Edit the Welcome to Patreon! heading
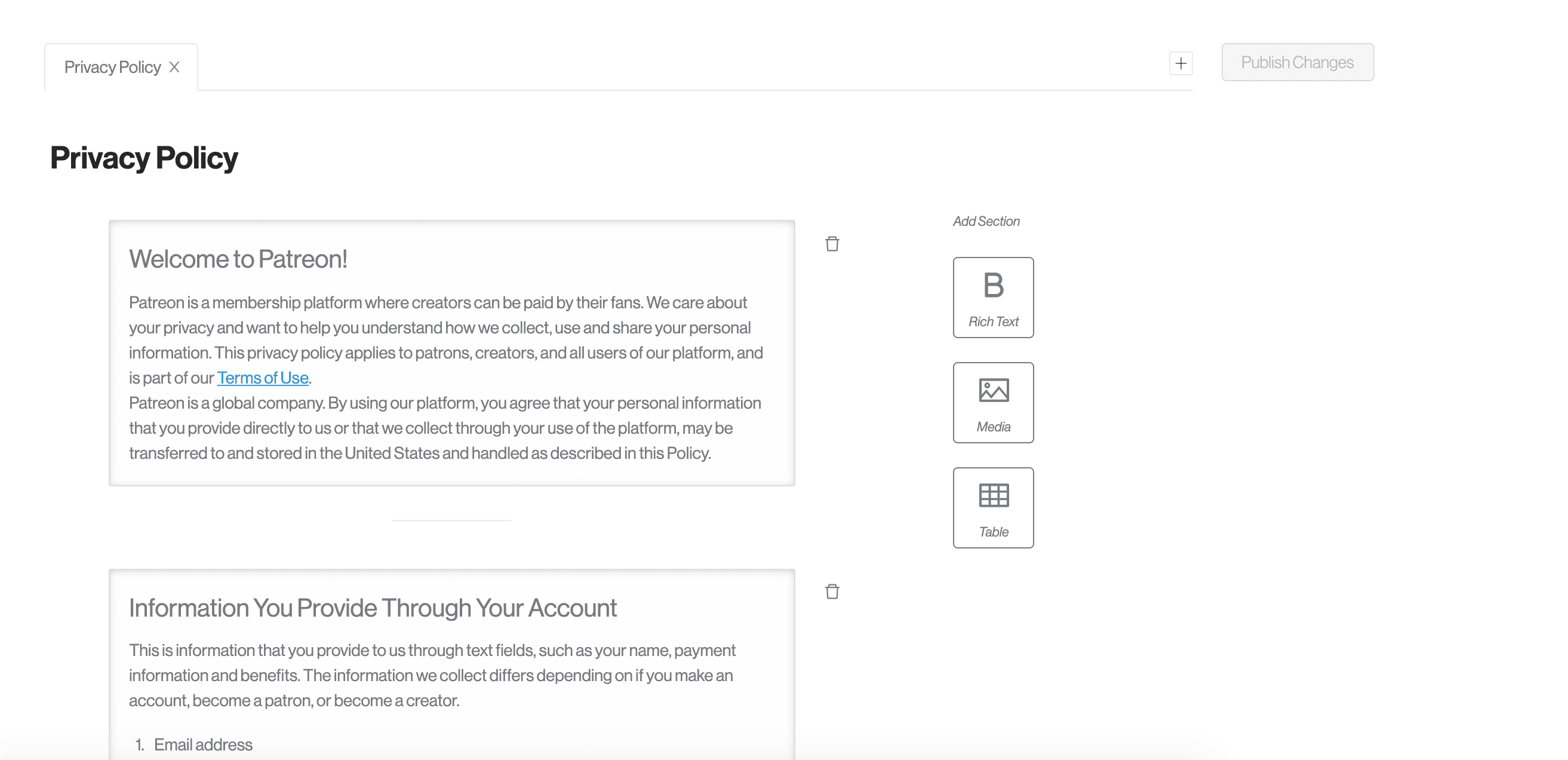The width and height of the screenshot is (1568, 760). click(x=238, y=259)
